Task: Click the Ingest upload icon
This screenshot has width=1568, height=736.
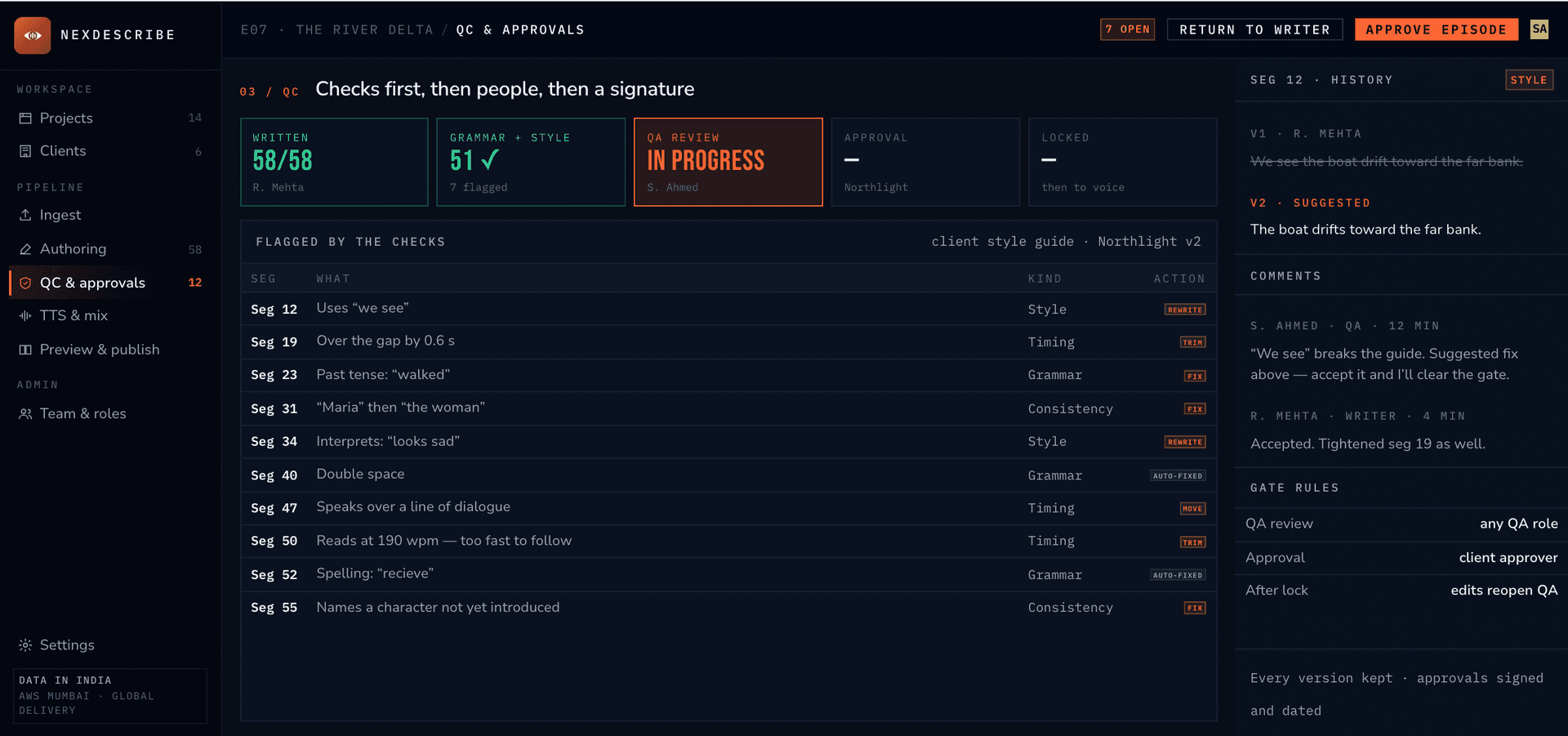Action: 25,215
